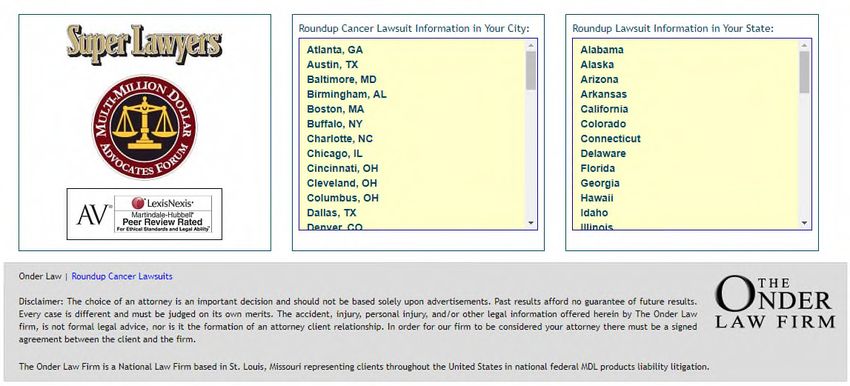Open the Roundup Cancer Lawsuits footer link

[122, 276]
